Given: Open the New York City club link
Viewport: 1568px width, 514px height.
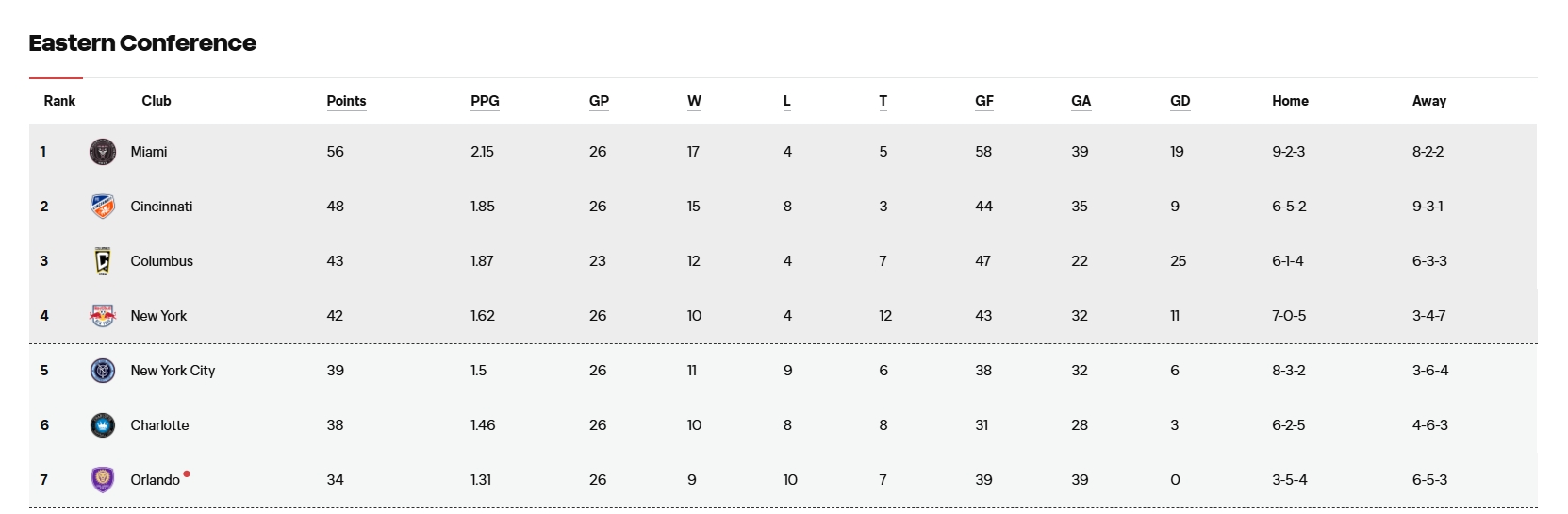Looking at the screenshot, I should (173, 371).
